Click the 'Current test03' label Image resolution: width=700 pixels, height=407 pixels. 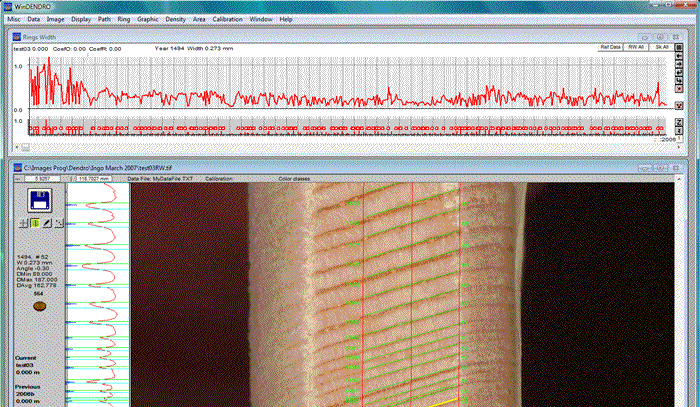pyautogui.click(x=25, y=361)
